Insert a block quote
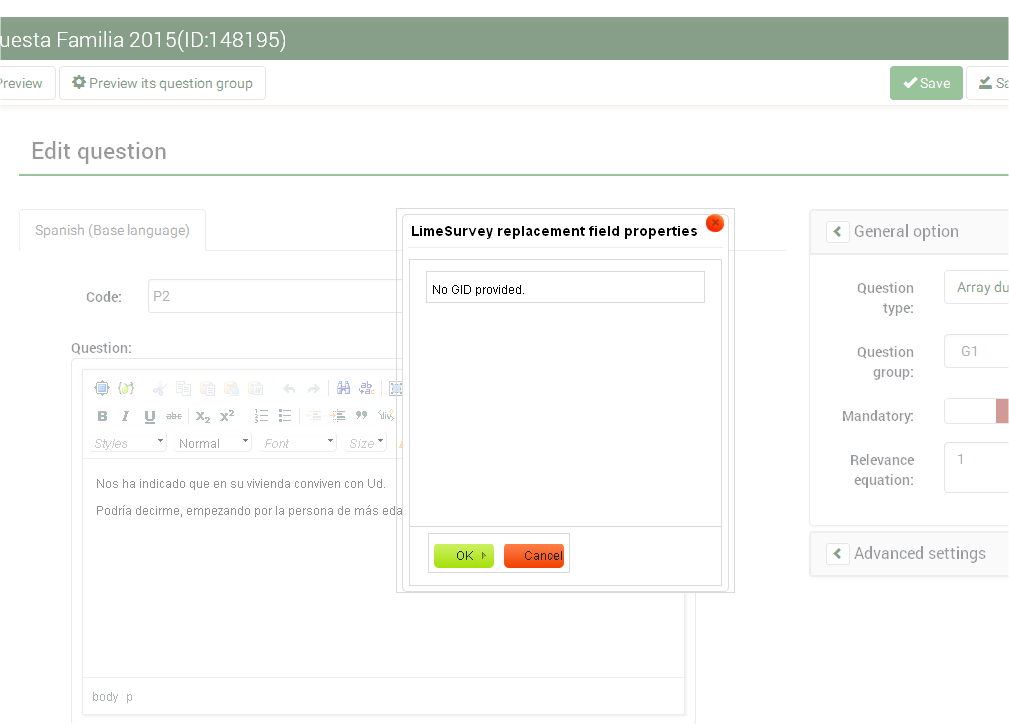The width and height of the screenshot is (1009, 724). (x=361, y=416)
